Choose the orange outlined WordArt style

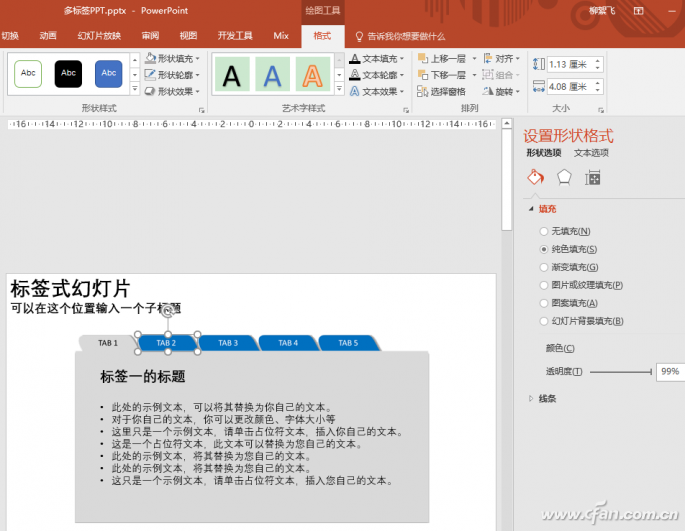[313, 74]
